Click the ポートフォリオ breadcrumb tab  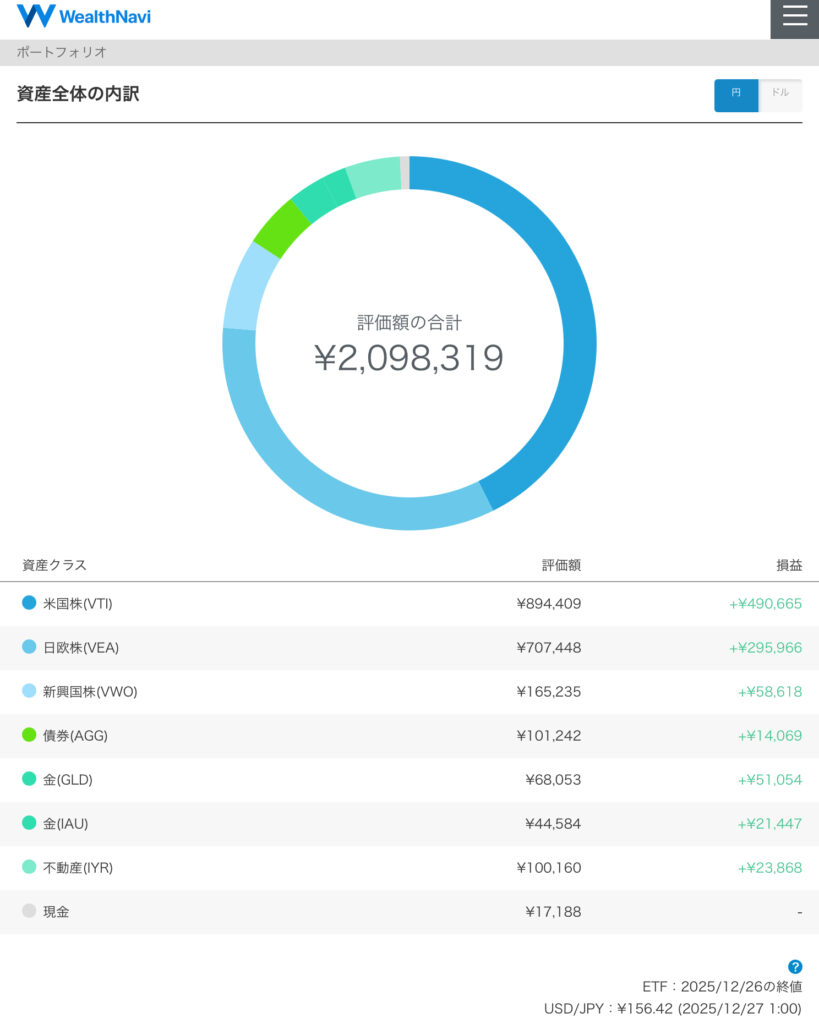coord(62,52)
